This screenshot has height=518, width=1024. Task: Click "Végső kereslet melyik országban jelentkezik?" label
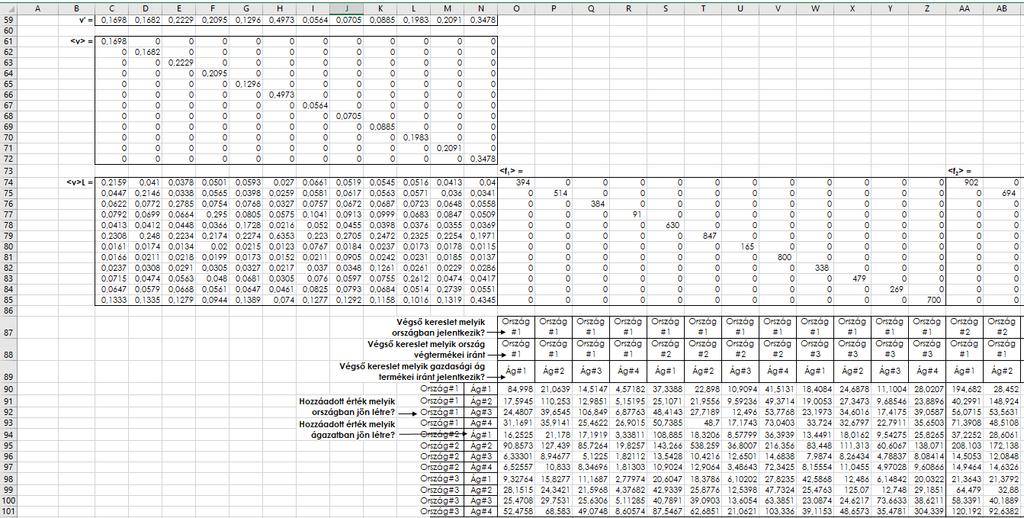pos(441,327)
